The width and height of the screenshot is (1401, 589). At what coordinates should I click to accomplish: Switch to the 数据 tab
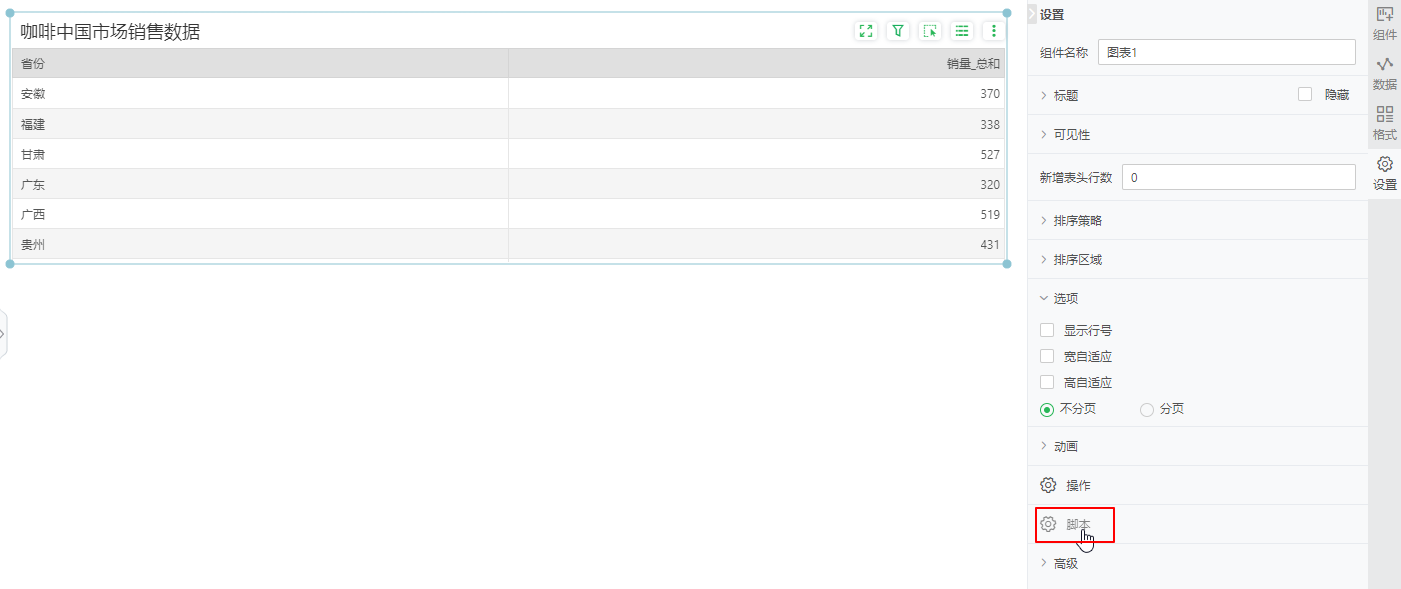(1384, 73)
